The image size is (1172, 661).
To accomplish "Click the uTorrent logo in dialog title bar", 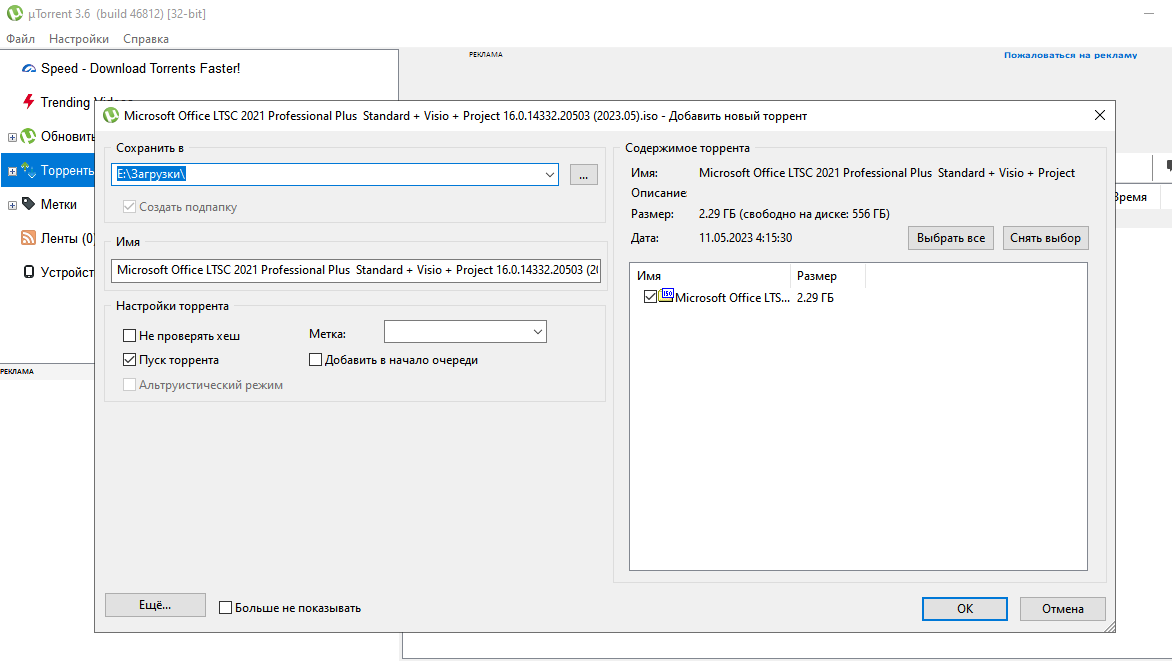I will coord(111,115).
